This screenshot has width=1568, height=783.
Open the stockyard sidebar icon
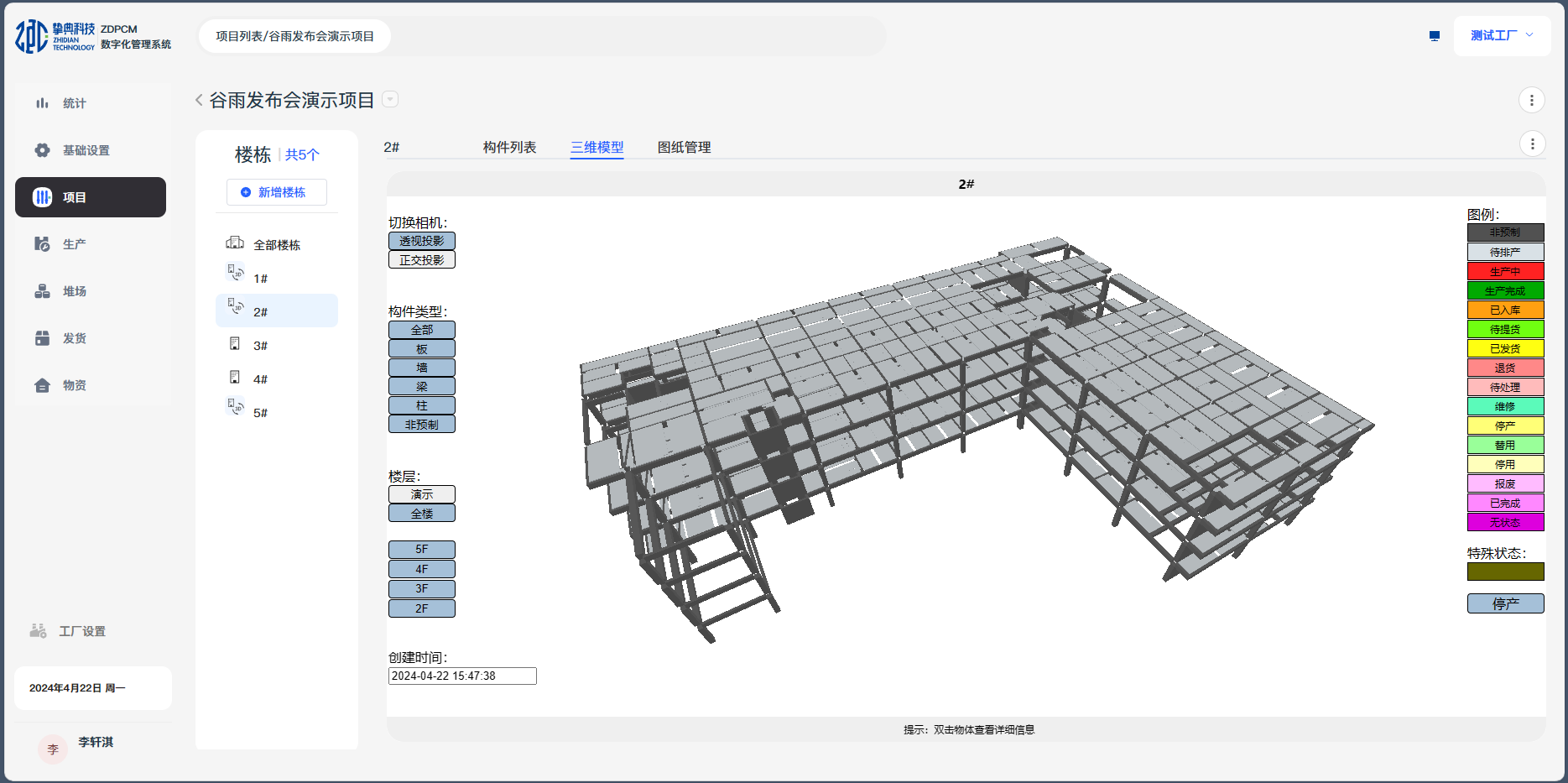click(x=42, y=291)
